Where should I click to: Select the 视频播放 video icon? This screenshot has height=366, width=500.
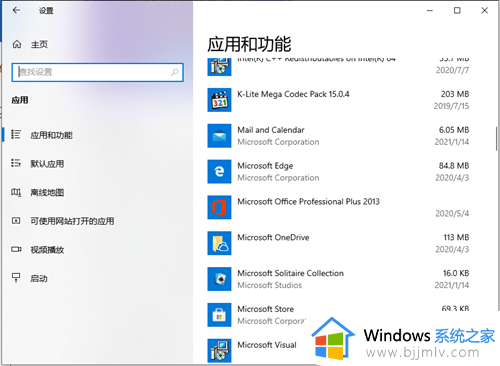(x=16, y=249)
